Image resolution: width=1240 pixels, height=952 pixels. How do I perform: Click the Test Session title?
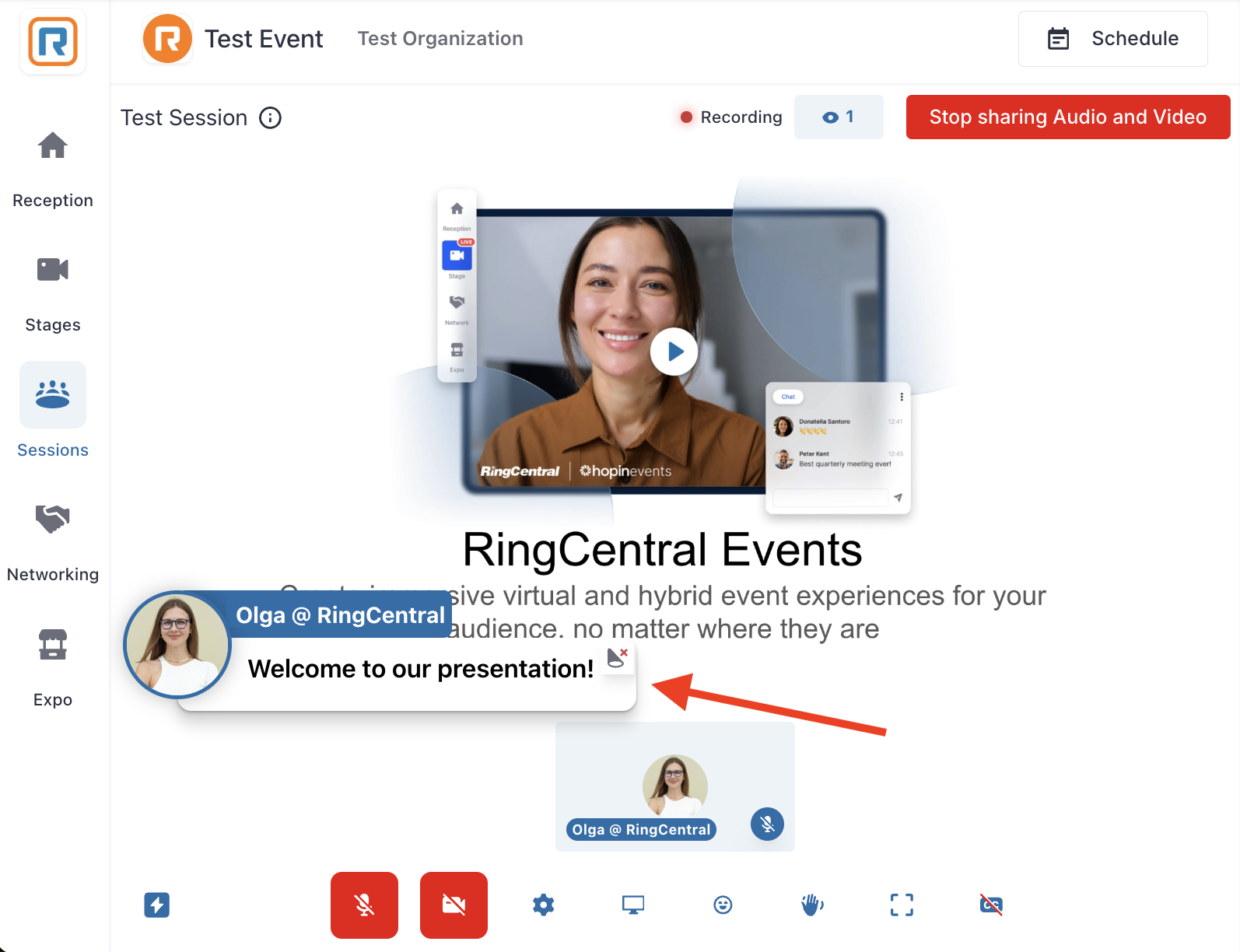[x=184, y=117]
